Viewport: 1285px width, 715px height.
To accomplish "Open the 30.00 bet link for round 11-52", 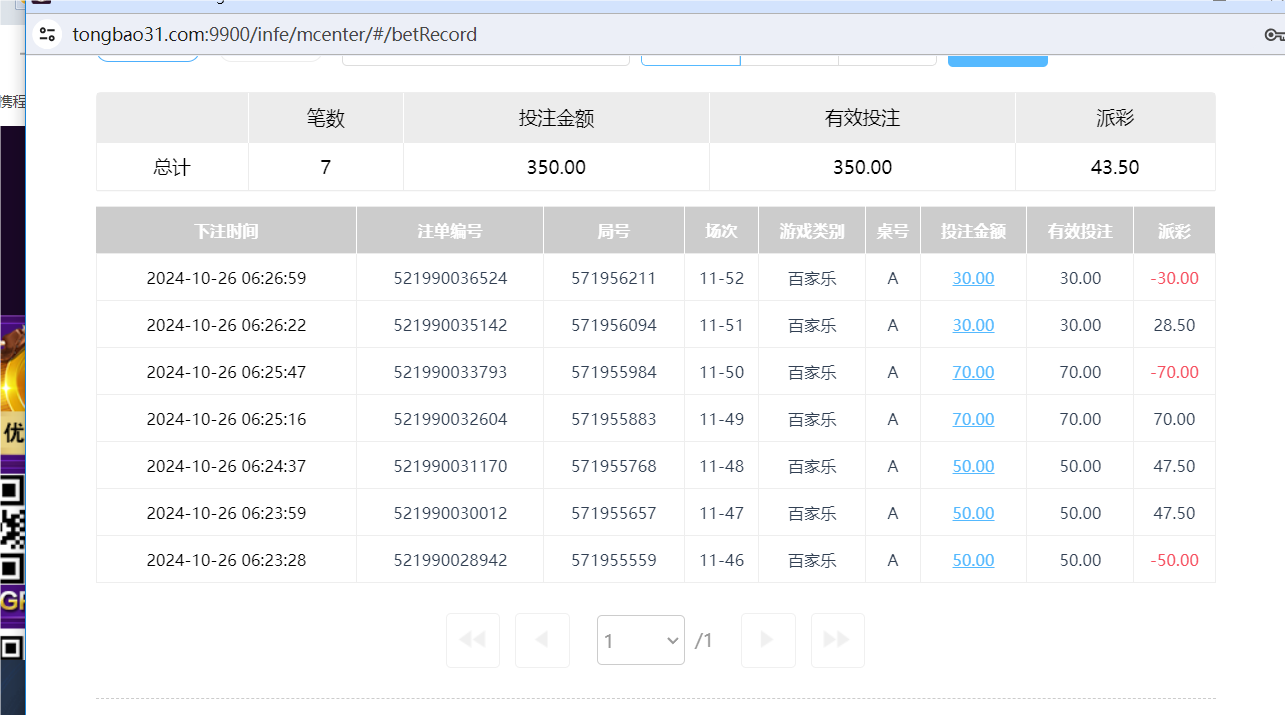I will tap(972, 278).
